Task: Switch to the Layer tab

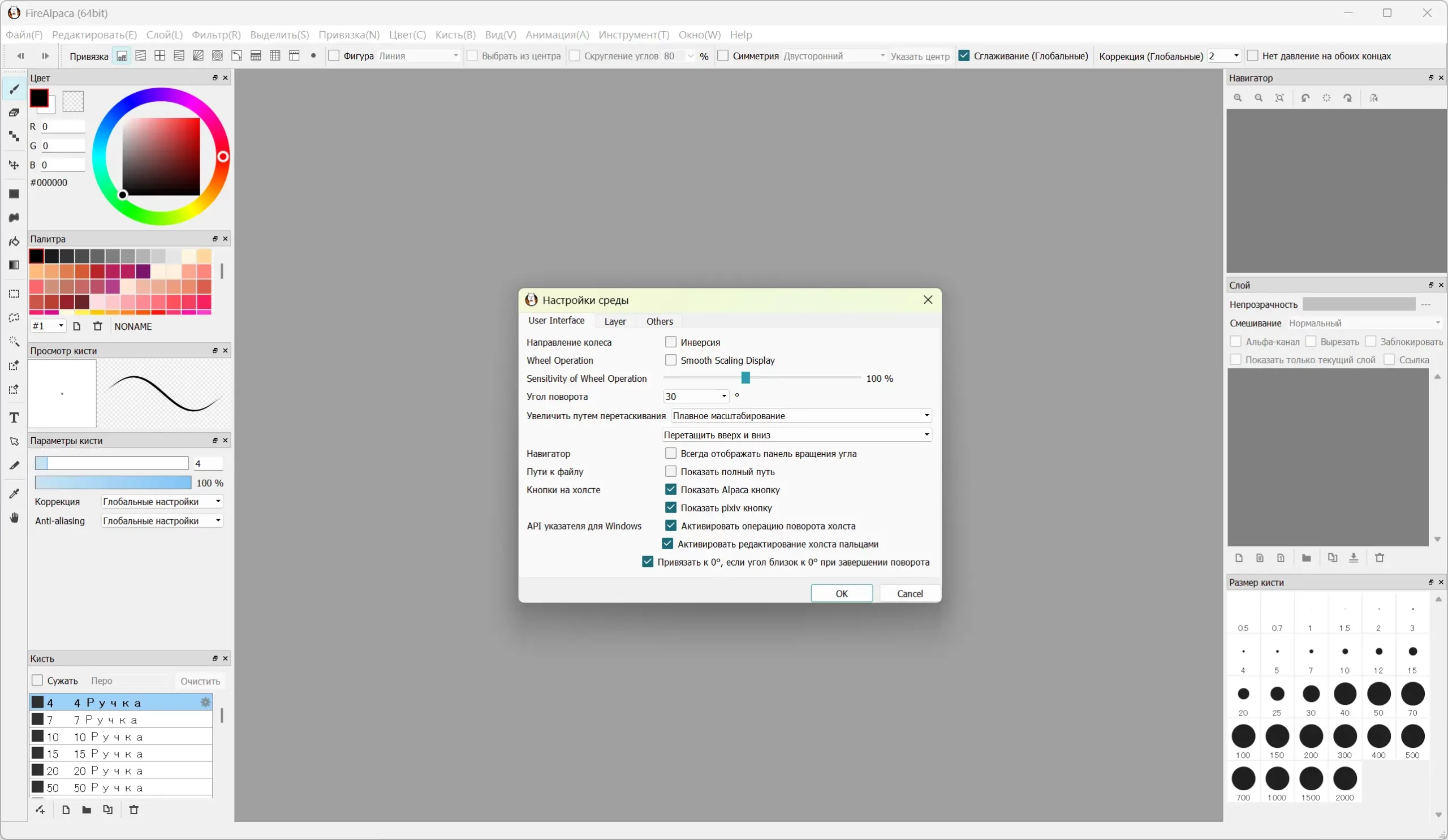Action: (615, 321)
